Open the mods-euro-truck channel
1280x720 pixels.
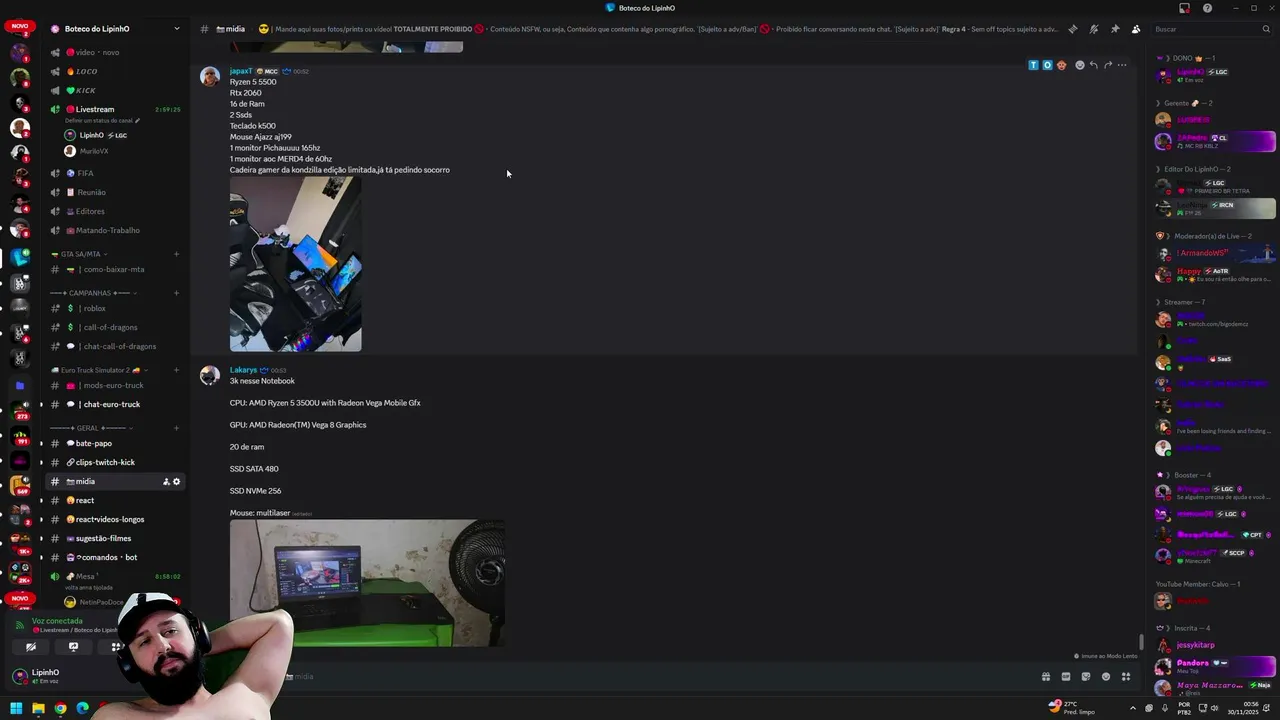click(x=115, y=385)
